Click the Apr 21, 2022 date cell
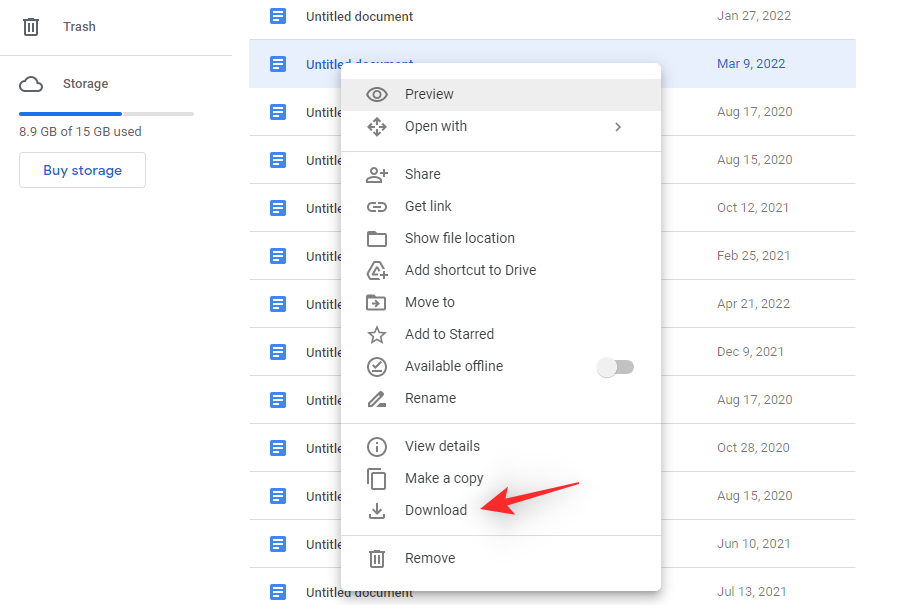This screenshot has width=902, height=606. coord(753,304)
